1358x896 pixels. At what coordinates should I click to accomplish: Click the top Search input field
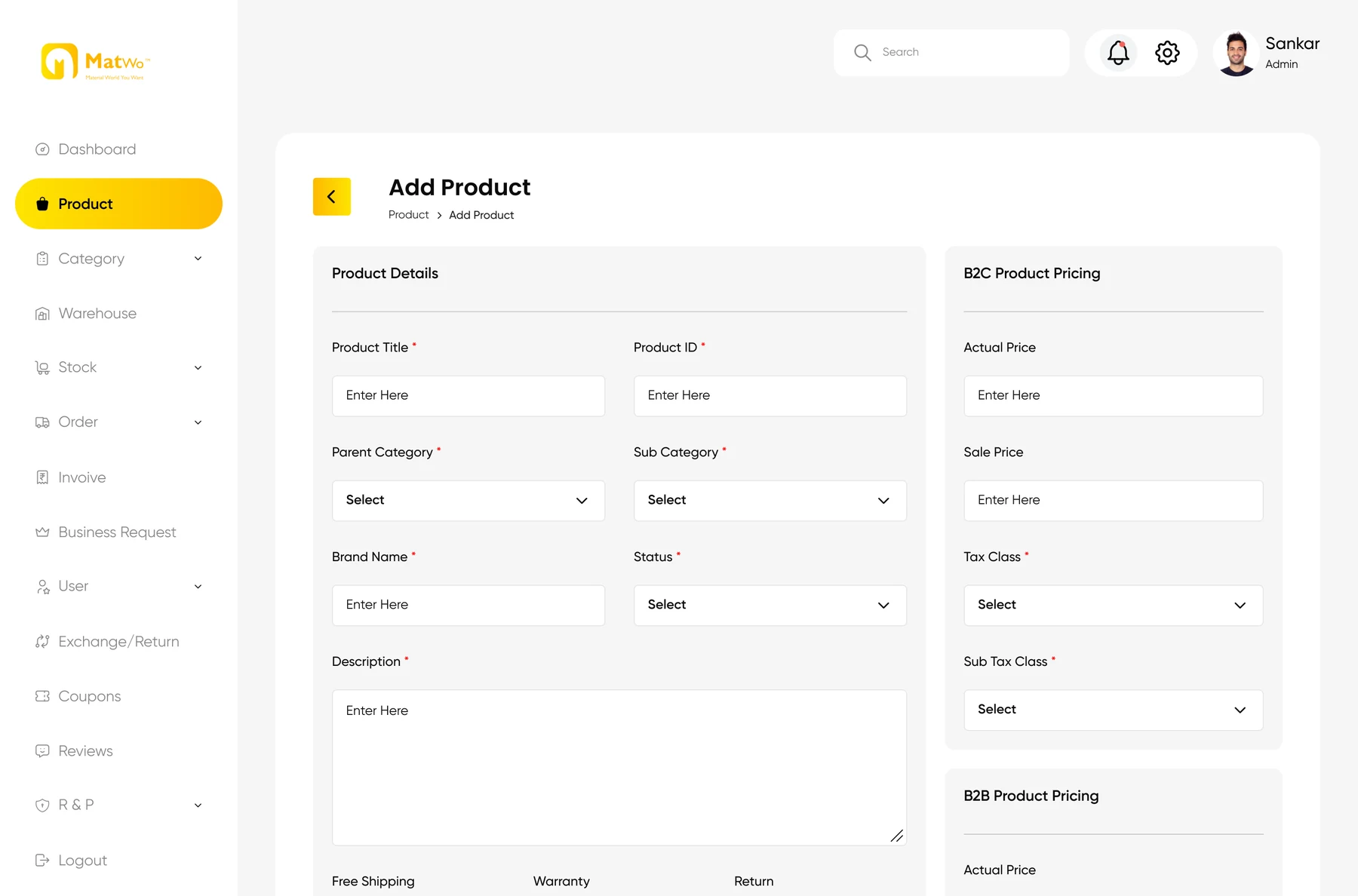pos(951,53)
